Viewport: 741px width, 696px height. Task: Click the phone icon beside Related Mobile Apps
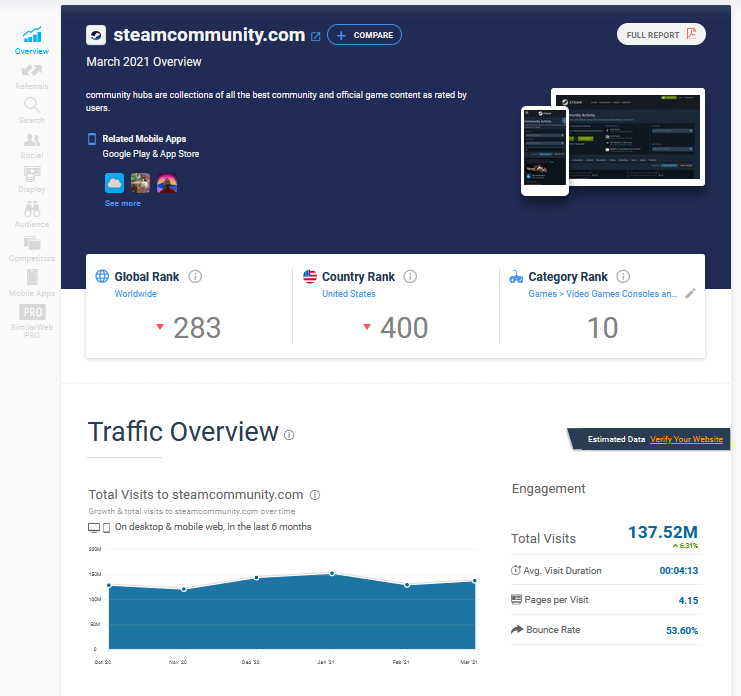tap(92, 139)
